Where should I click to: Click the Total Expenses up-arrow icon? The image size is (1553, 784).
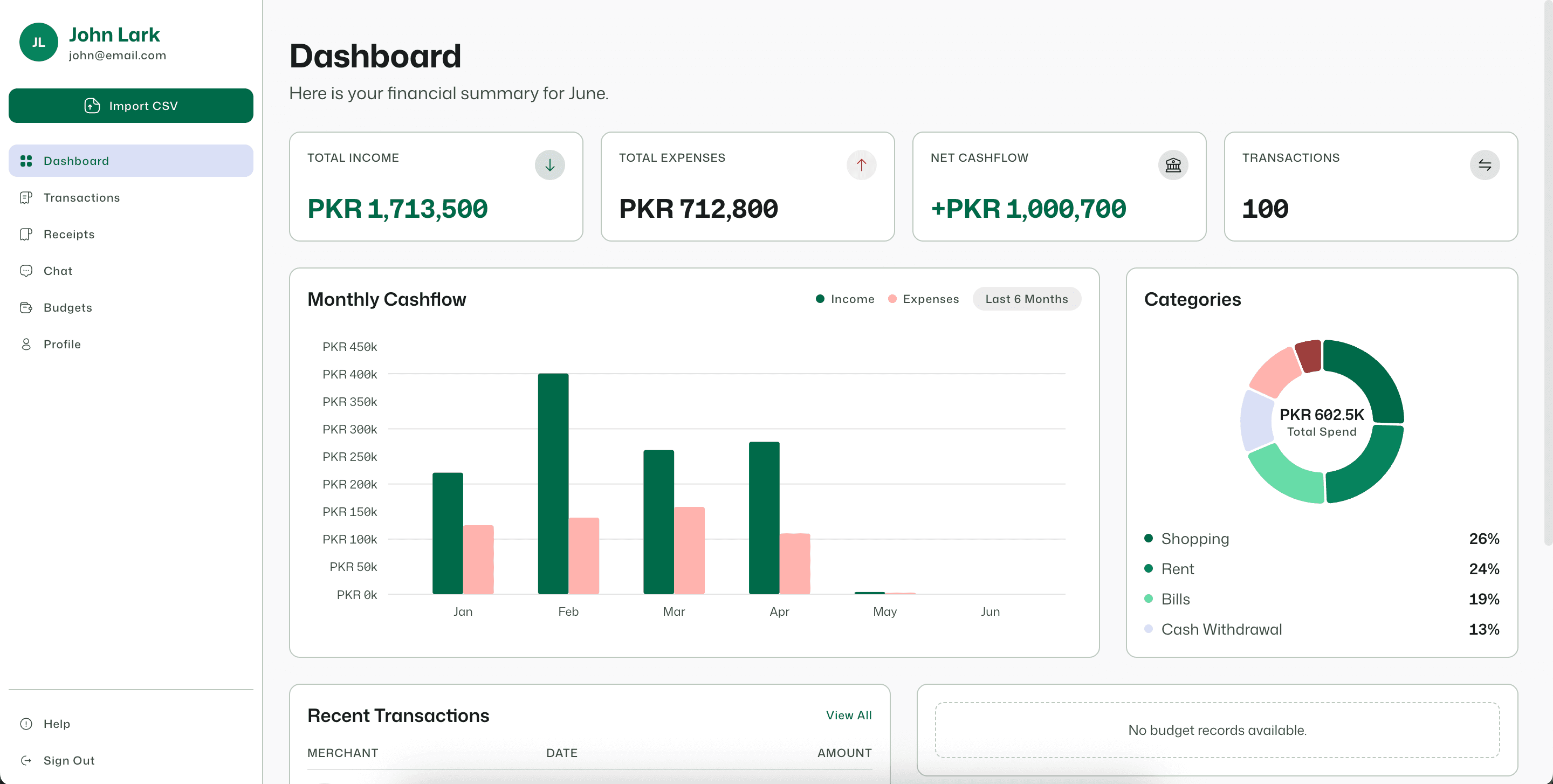coord(862,165)
